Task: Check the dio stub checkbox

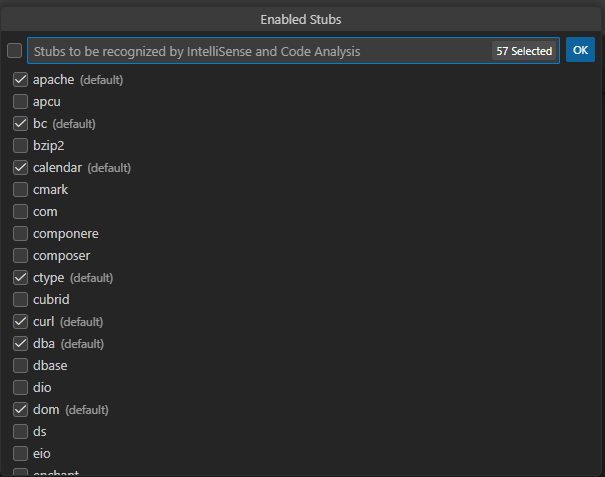Action: [x=20, y=387]
